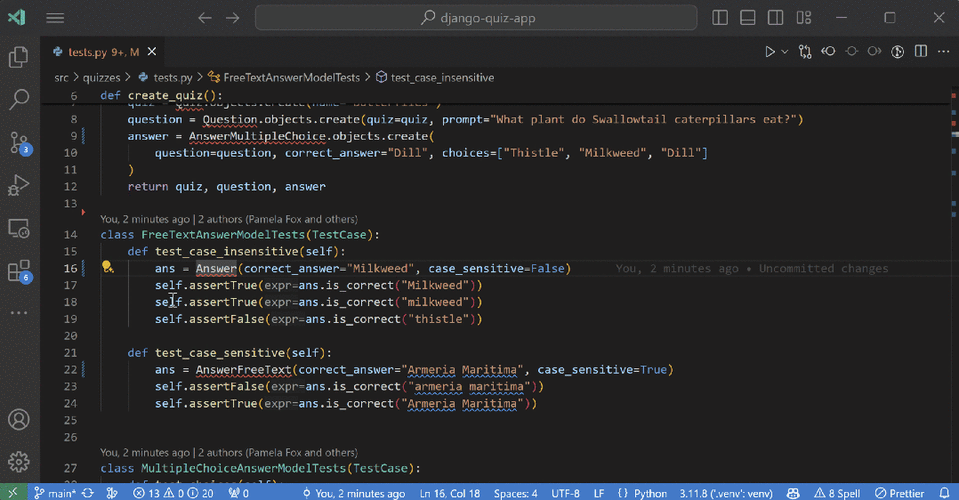Open the run options dropdown arrow
This screenshot has width=959, height=500.
pyautogui.click(x=785, y=52)
